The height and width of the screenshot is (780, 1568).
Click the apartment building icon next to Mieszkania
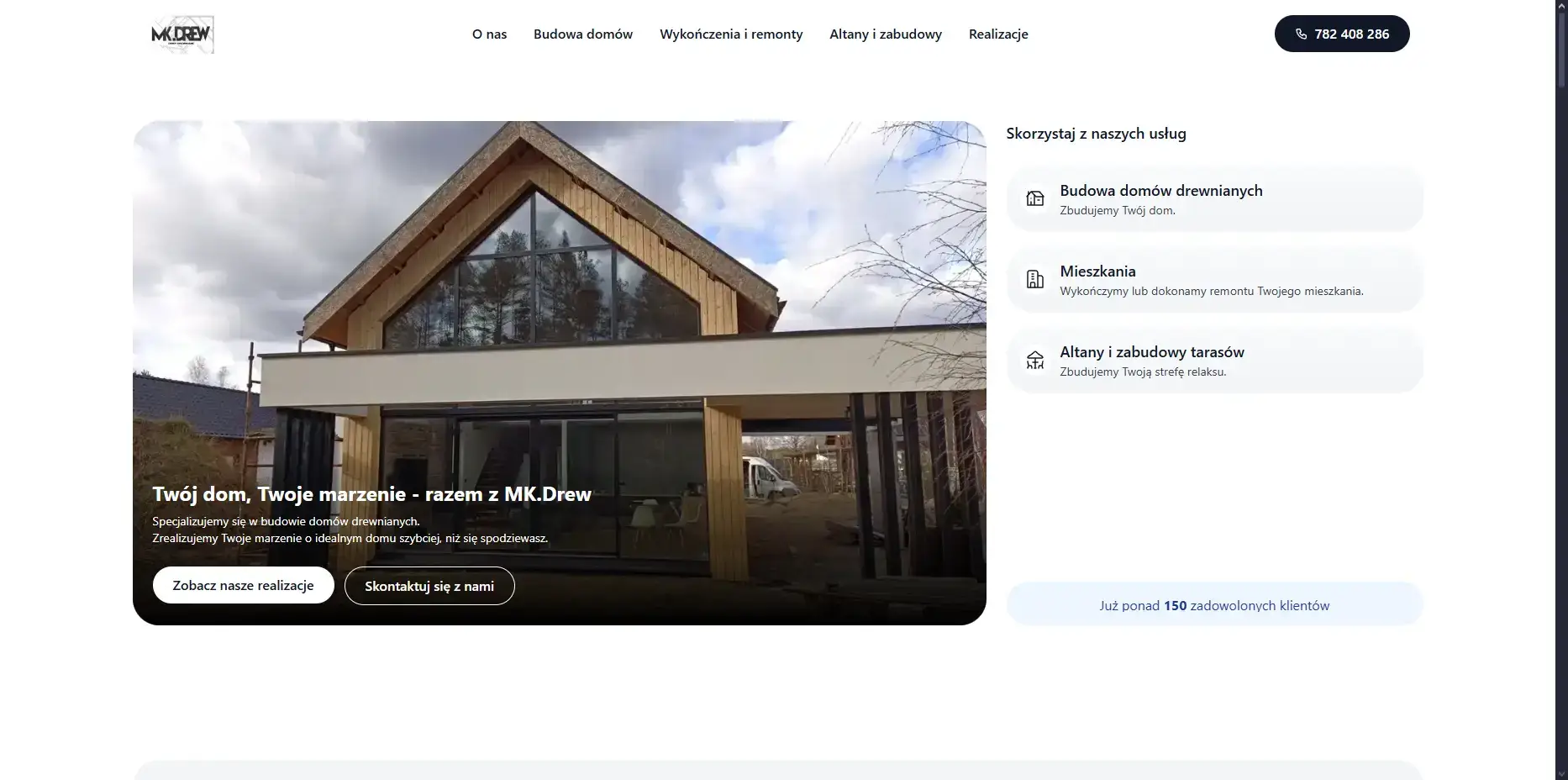1035,279
